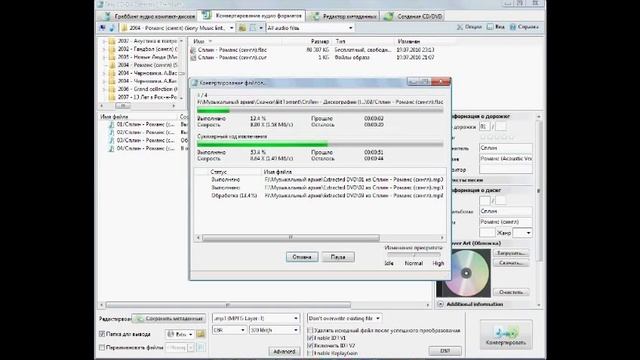Select the '2007 - 13 Лет в Рок-н-Ролле' folder
The width and height of the screenshot is (640, 360).
(x=143, y=97)
